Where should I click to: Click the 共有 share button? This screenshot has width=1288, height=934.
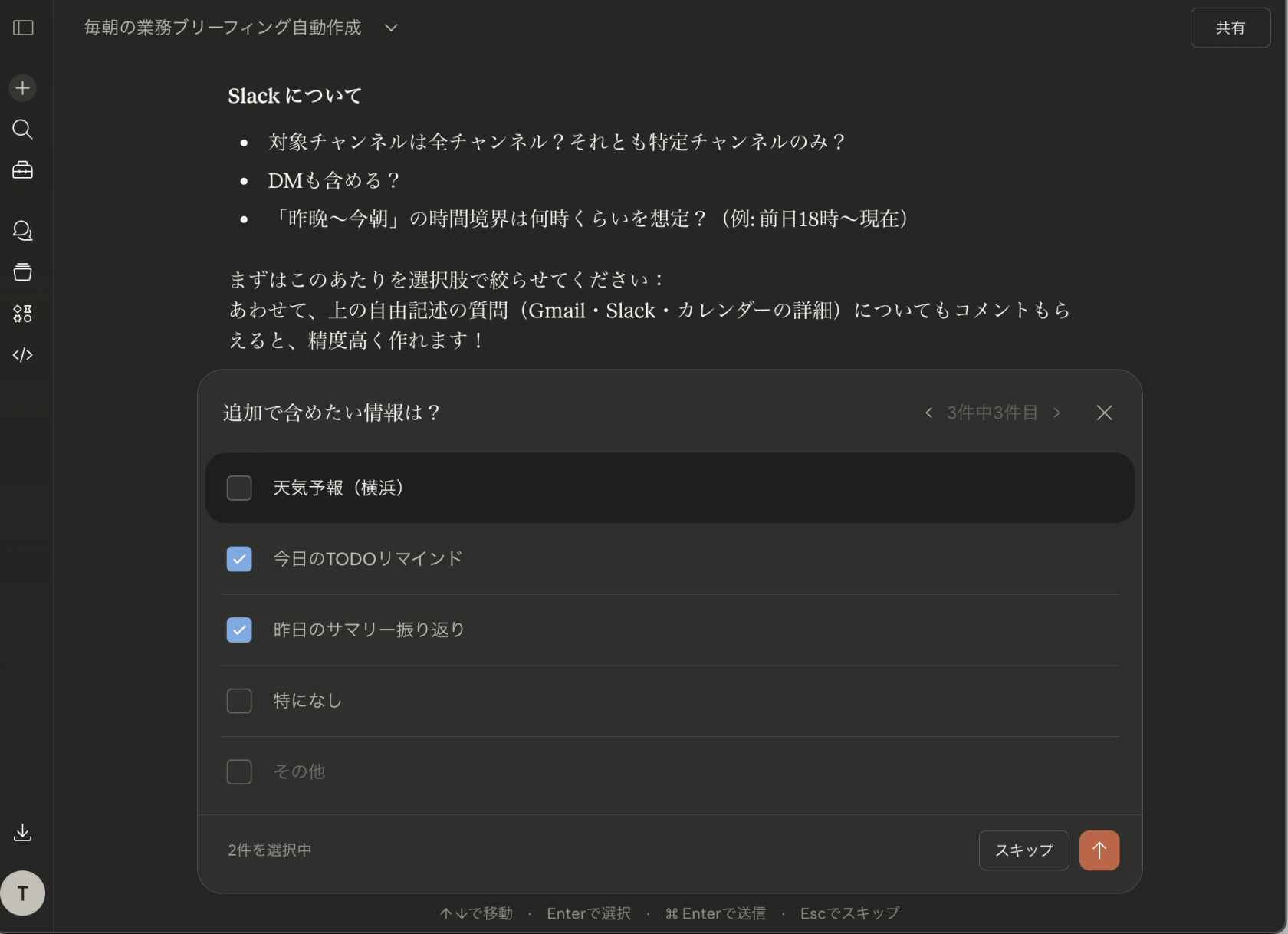[1230, 28]
